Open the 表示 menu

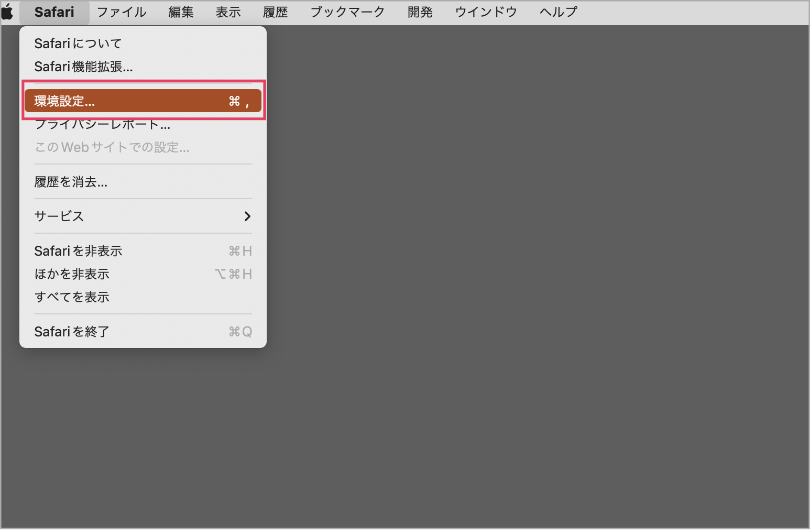(228, 12)
